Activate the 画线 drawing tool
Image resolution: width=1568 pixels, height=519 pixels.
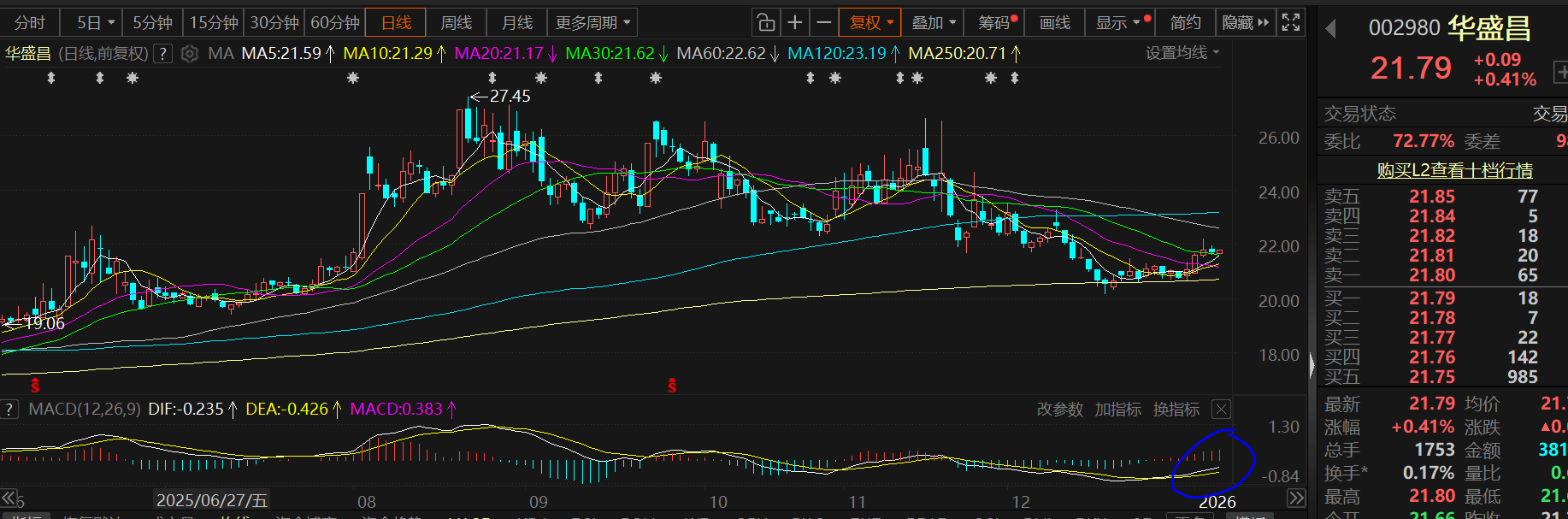click(1055, 22)
